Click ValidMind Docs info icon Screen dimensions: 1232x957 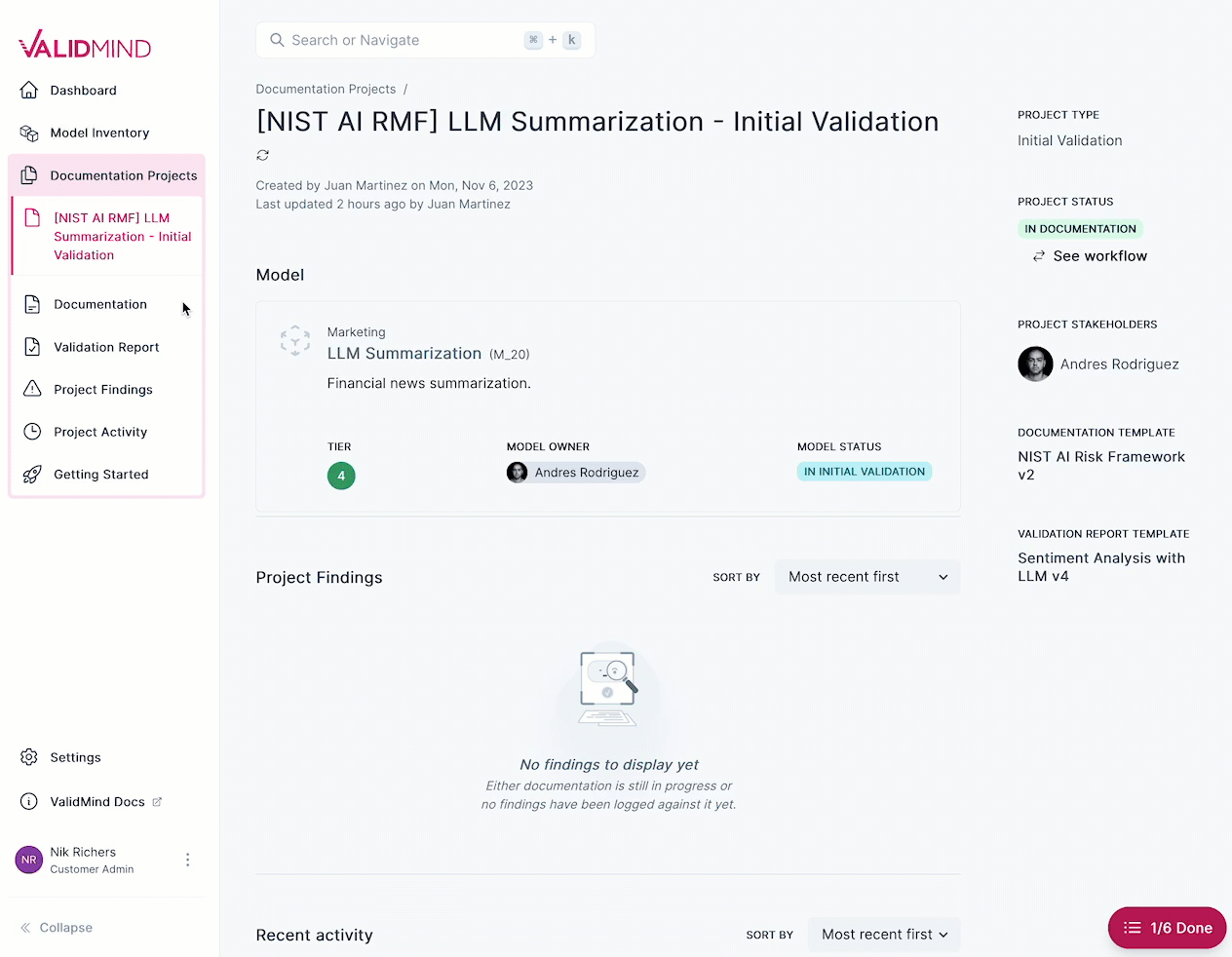click(x=29, y=802)
